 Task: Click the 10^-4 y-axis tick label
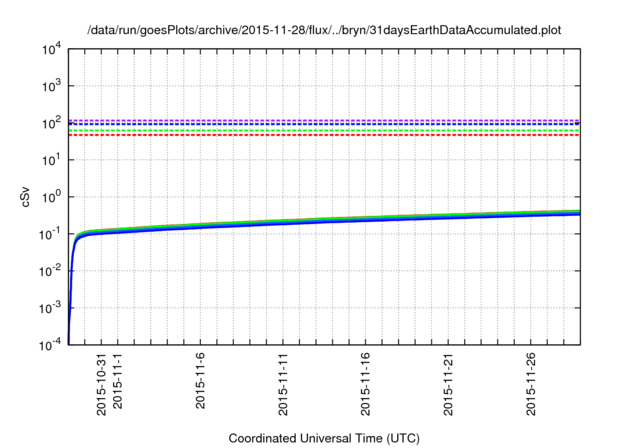click(x=50, y=345)
